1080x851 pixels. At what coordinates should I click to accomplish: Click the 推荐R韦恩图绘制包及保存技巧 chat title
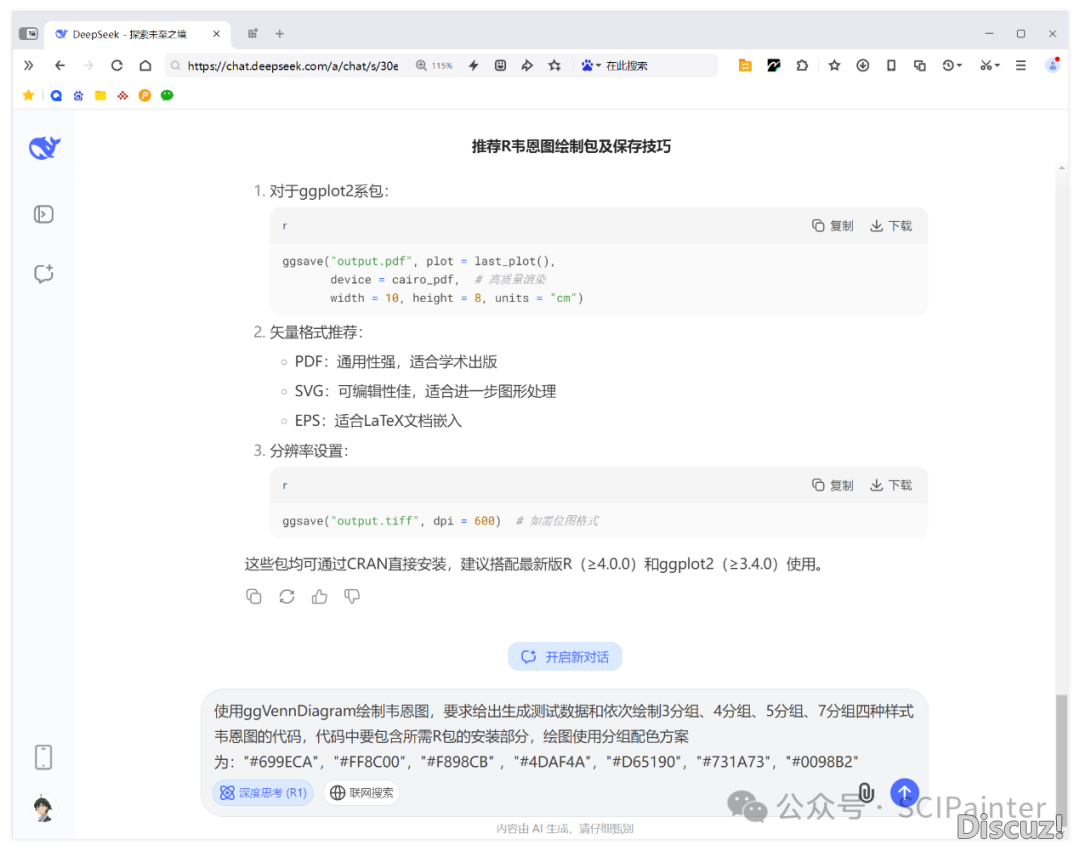[x=571, y=146]
